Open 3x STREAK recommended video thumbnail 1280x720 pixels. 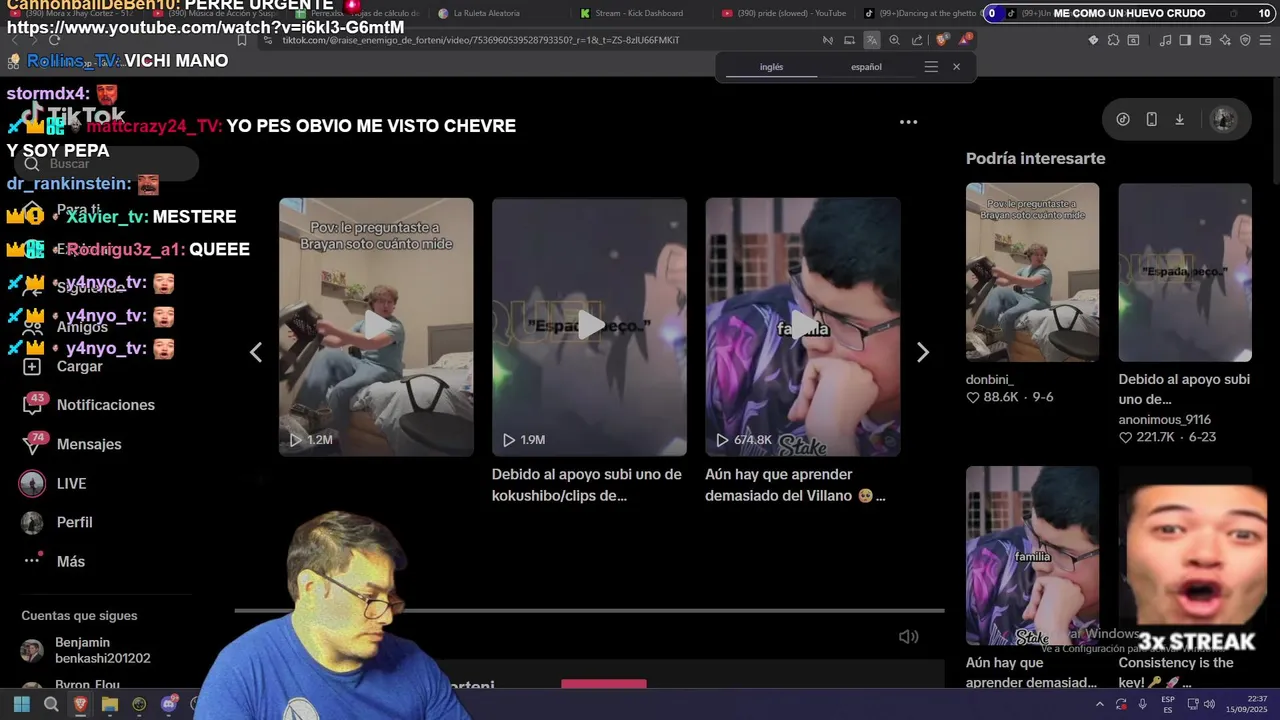1185,555
